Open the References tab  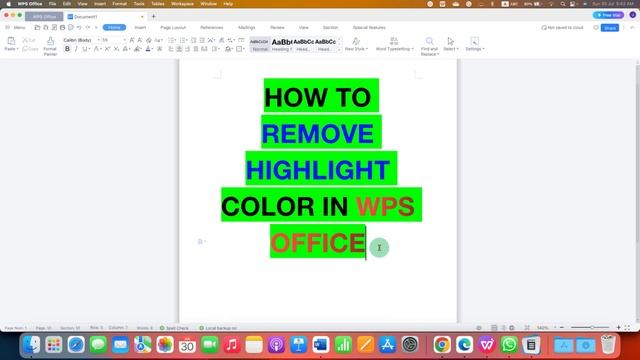211,27
